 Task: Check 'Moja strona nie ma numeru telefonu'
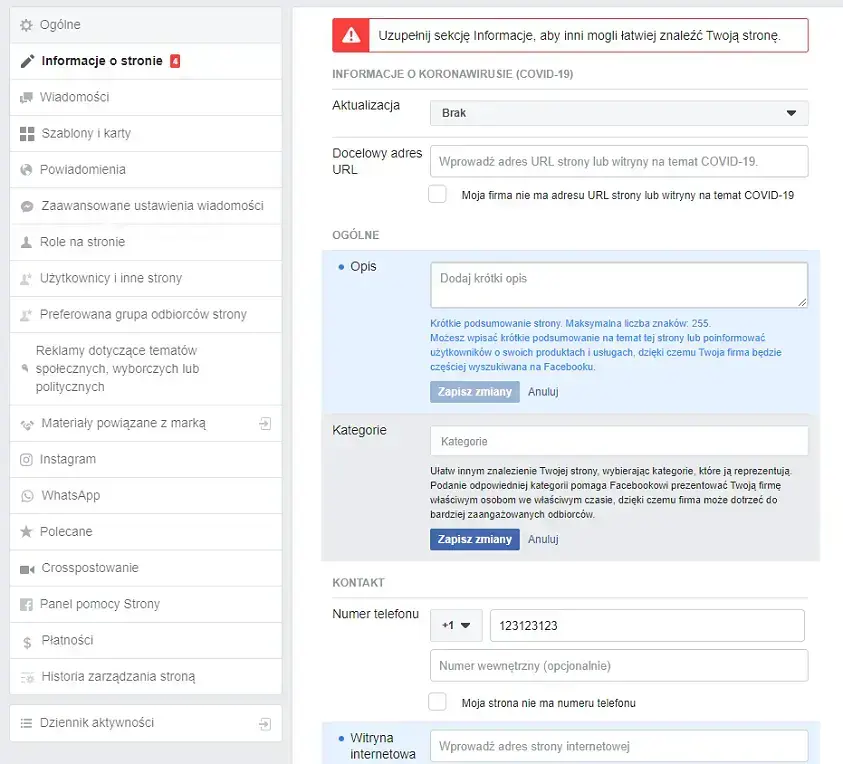(x=437, y=702)
